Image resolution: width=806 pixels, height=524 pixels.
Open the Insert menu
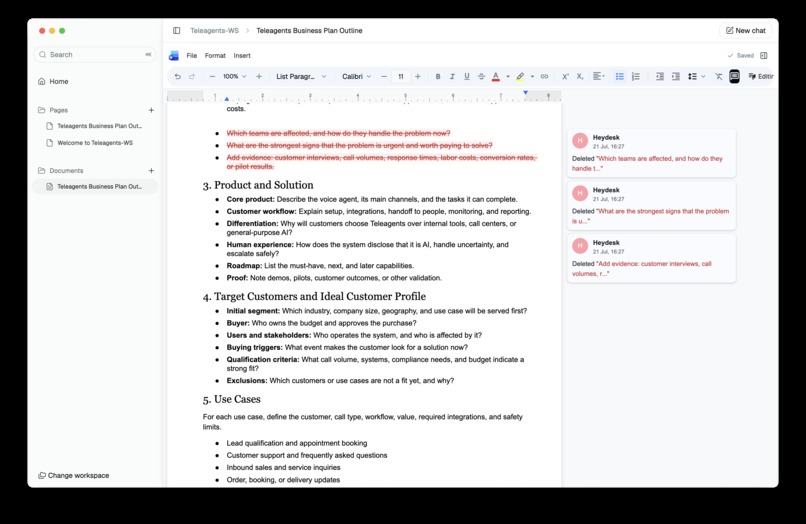point(242,56)
